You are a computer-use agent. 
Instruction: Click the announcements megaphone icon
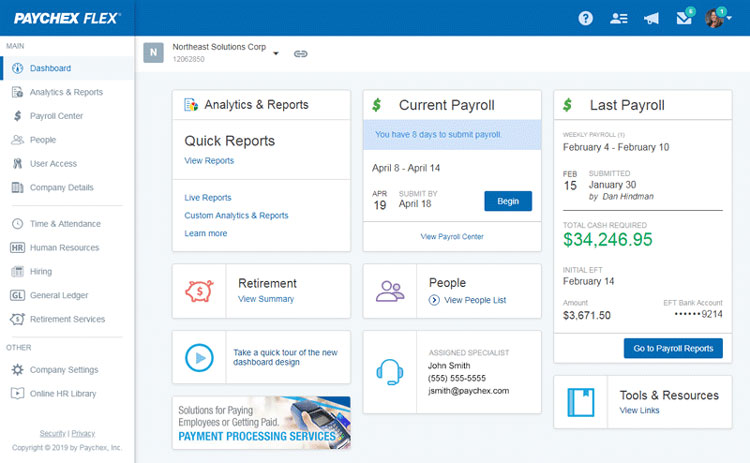[651, 18]
